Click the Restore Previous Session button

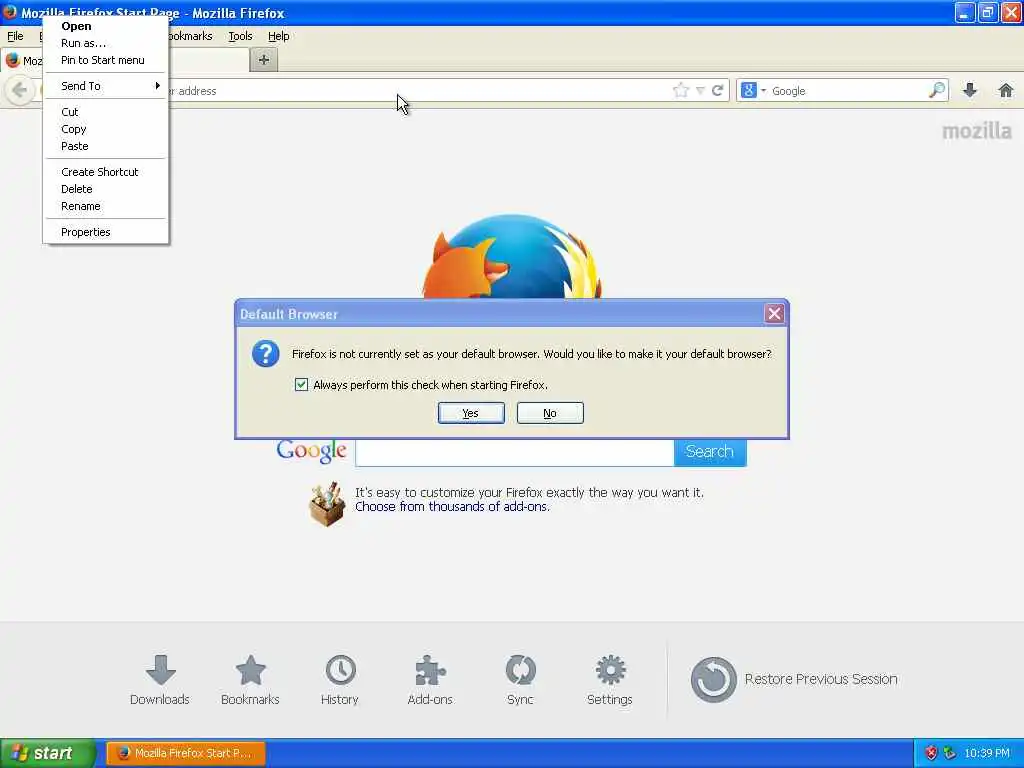point(793,679)
